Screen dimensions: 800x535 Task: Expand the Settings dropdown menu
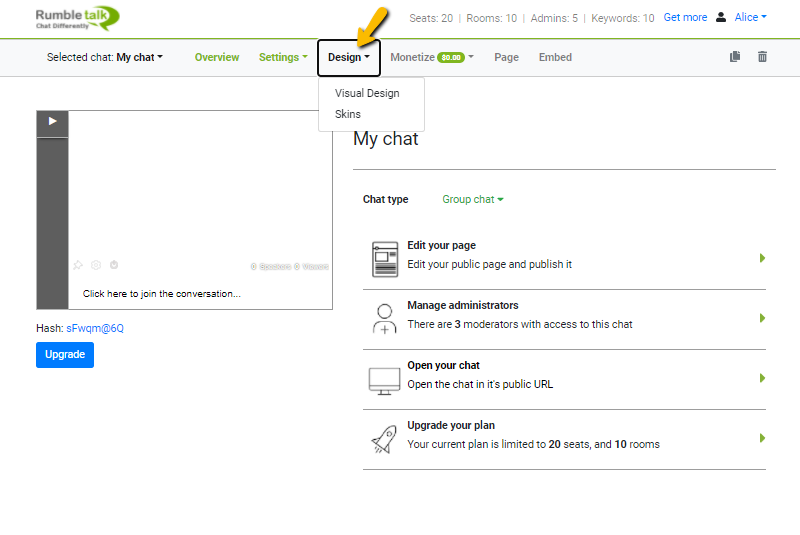(283, 57)
